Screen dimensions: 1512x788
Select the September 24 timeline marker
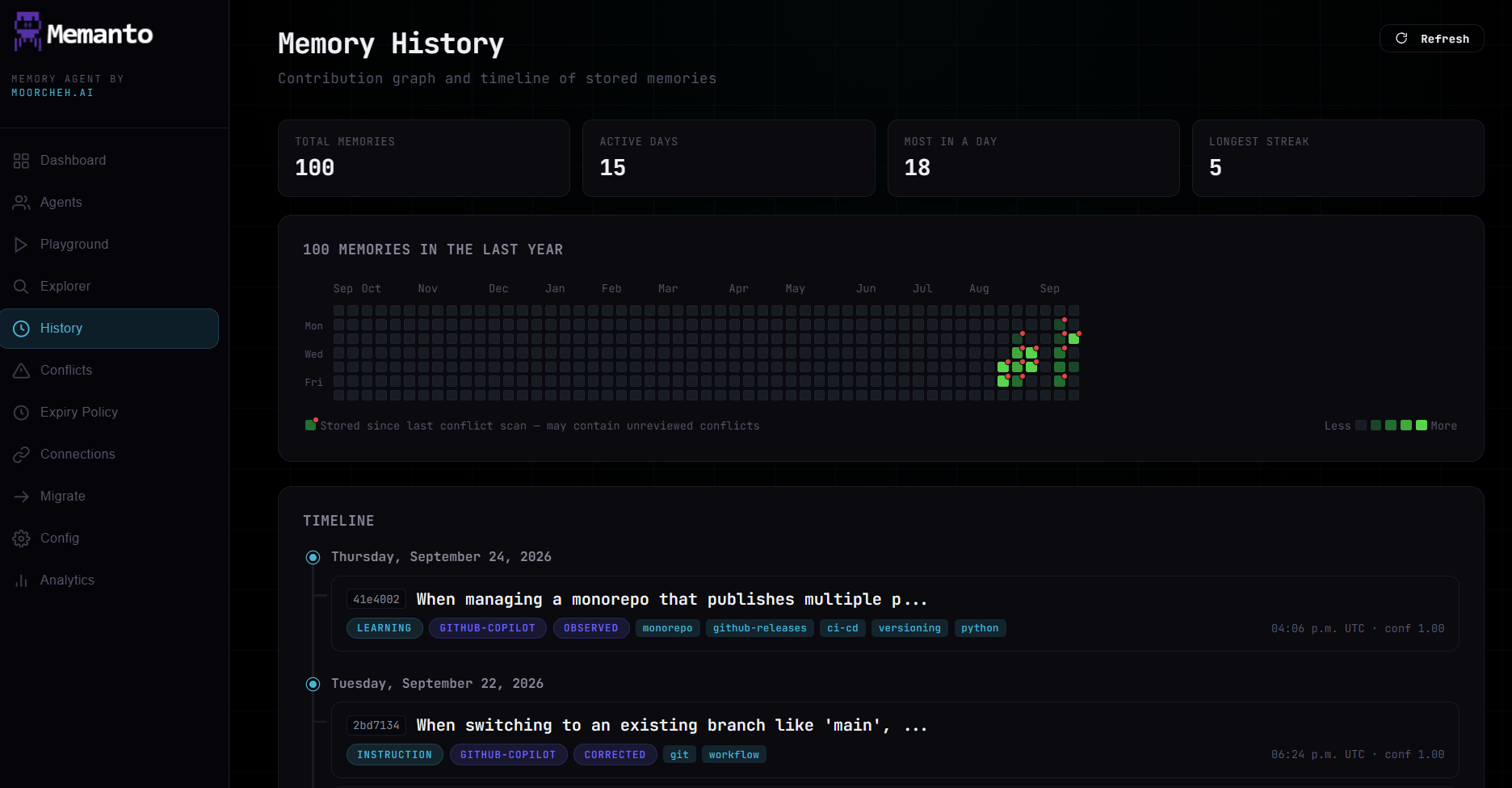tap(313, 557)
